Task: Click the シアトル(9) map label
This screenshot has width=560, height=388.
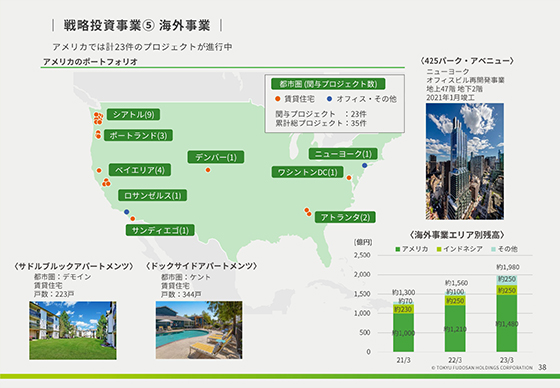Action: tap(134, 114)
